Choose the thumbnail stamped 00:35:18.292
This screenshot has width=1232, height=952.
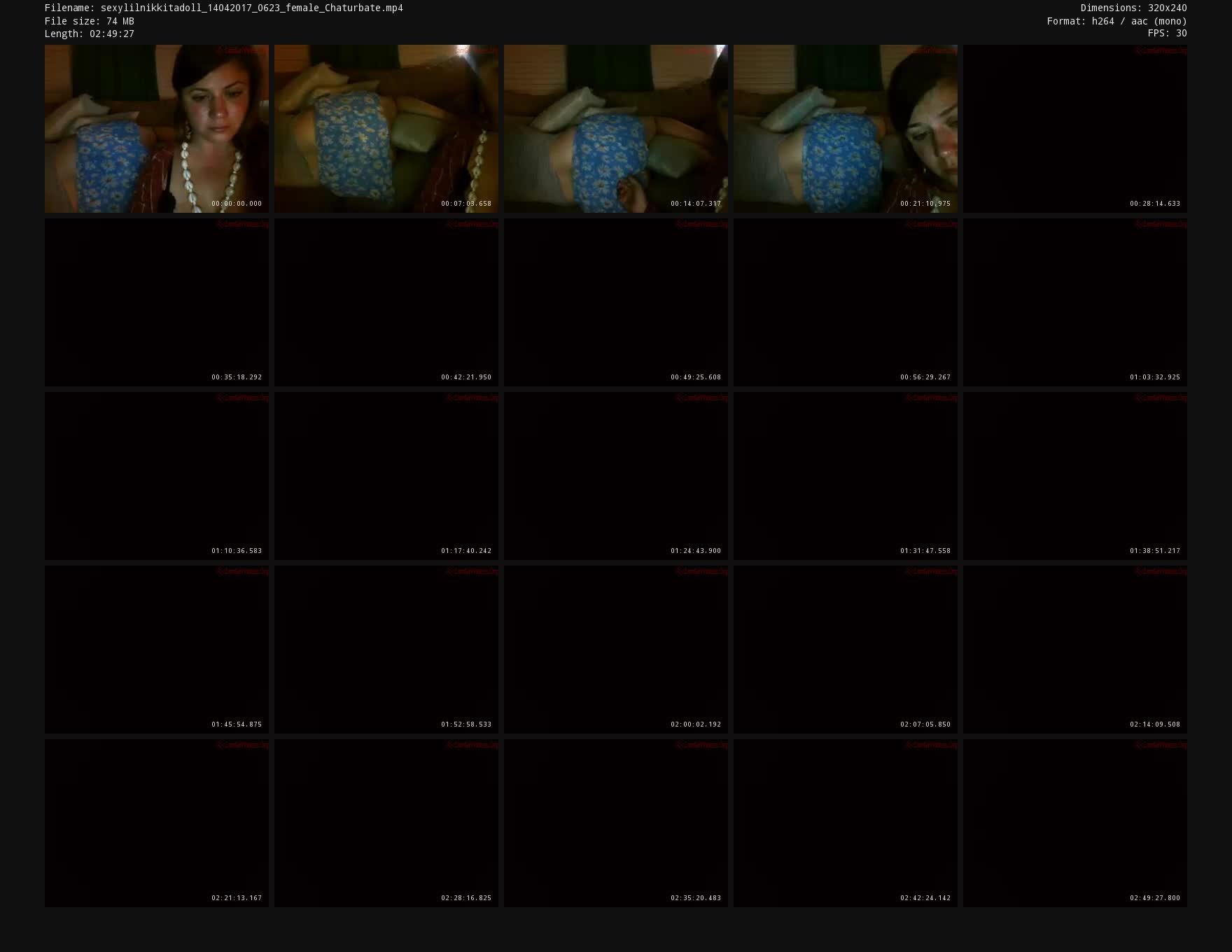156,302
